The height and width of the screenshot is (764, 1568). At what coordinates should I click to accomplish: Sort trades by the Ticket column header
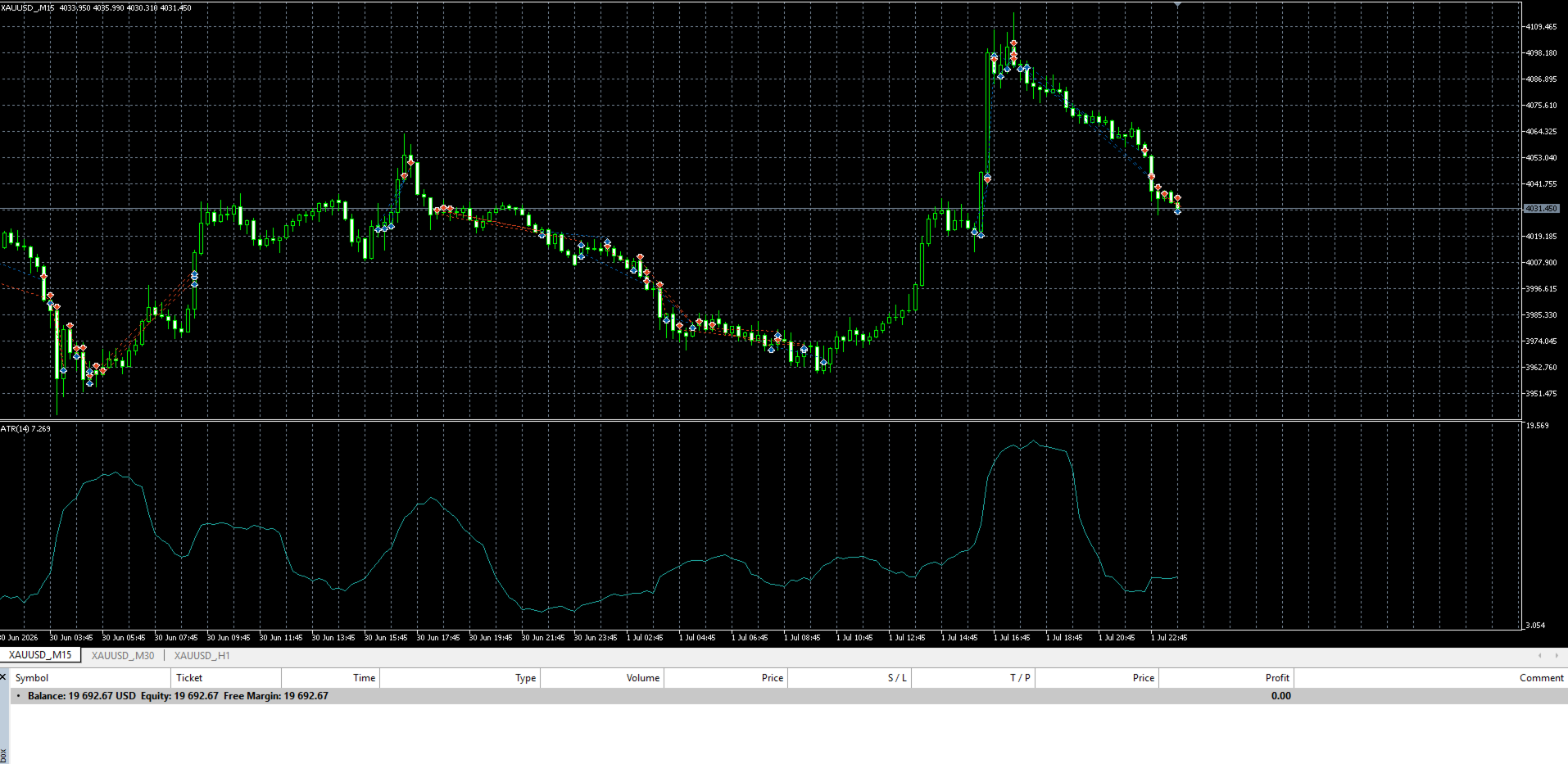(x=226, y=677)
